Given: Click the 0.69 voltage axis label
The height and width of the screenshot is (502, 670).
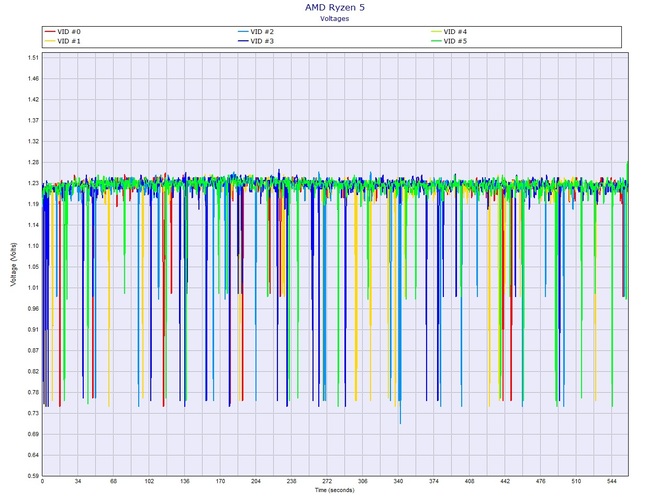Looking at the screenshot, I should pos(34,434).
